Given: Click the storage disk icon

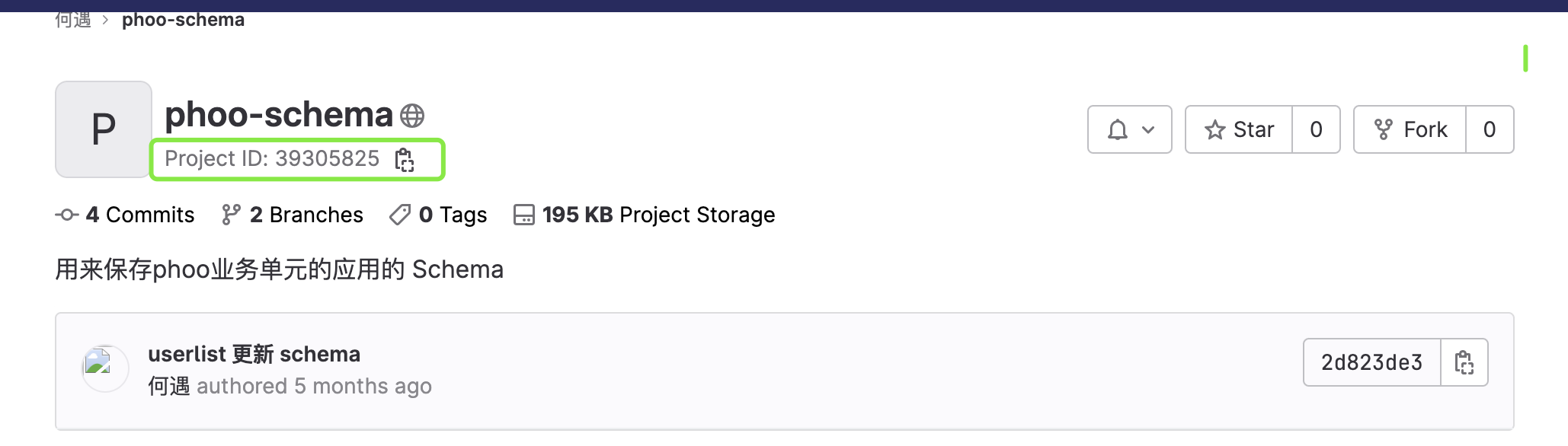Looking at the screenshot, I should tap(524, 215).
